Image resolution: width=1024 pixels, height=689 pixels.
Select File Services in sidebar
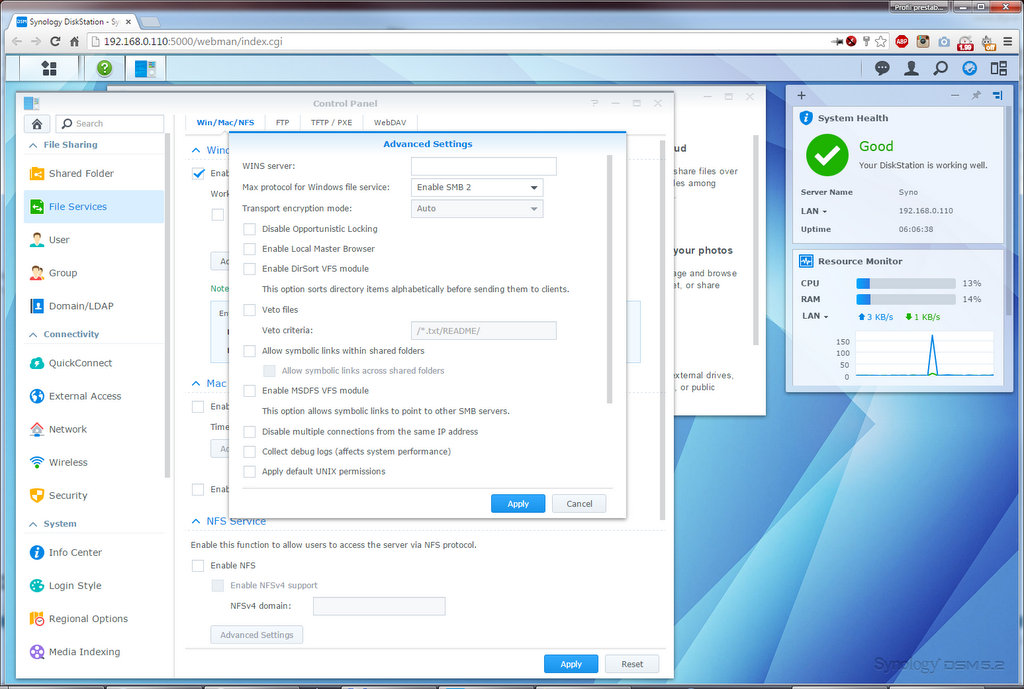point(94,206)
